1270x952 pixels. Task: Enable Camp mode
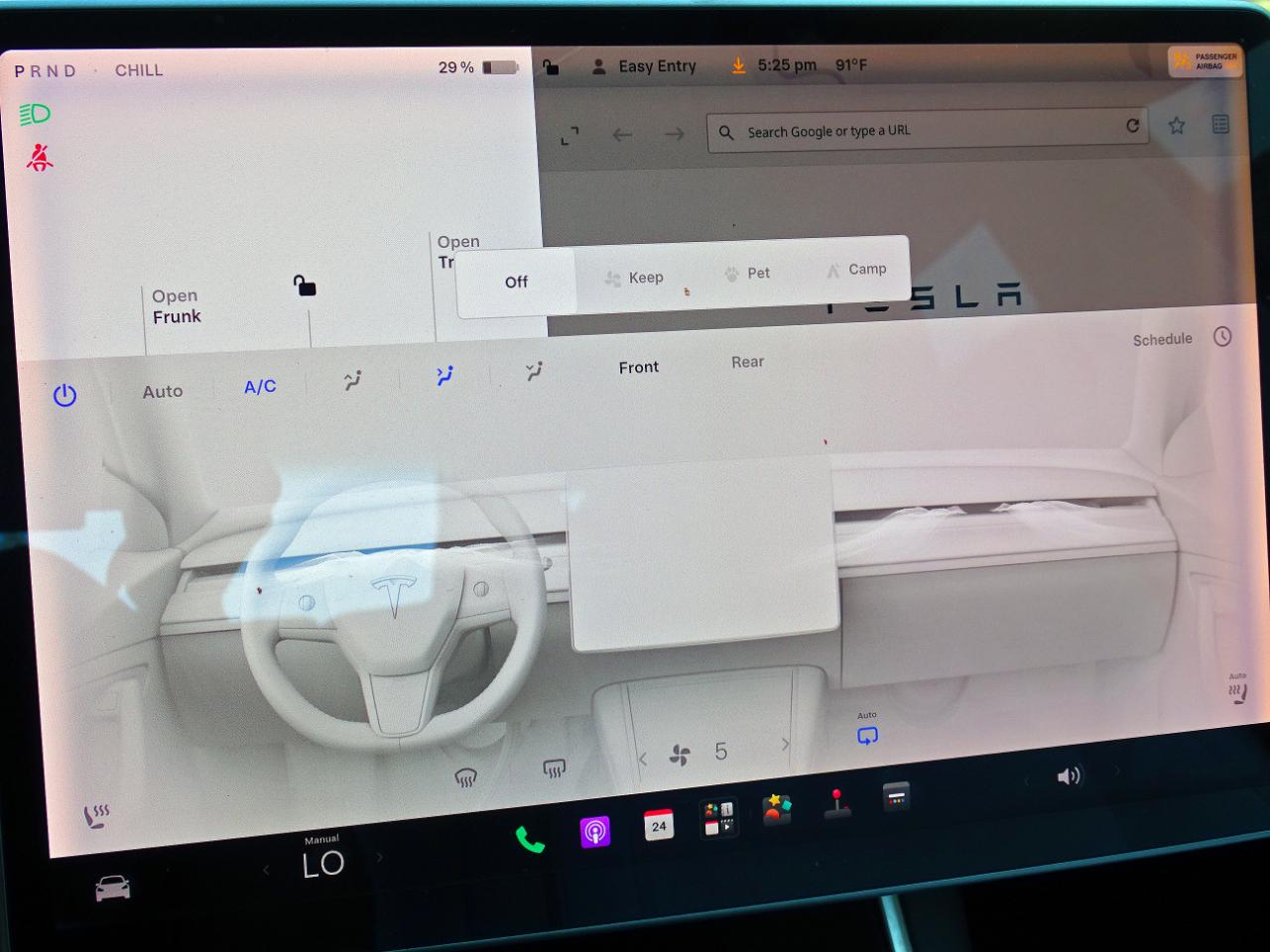[855, 269]
